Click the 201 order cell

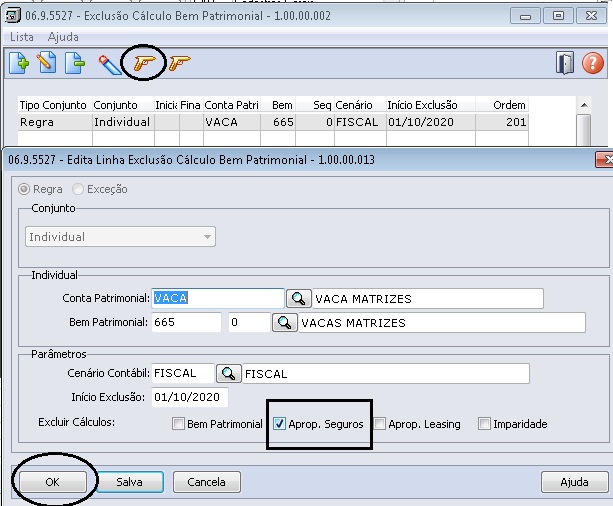tap(502, 122)
